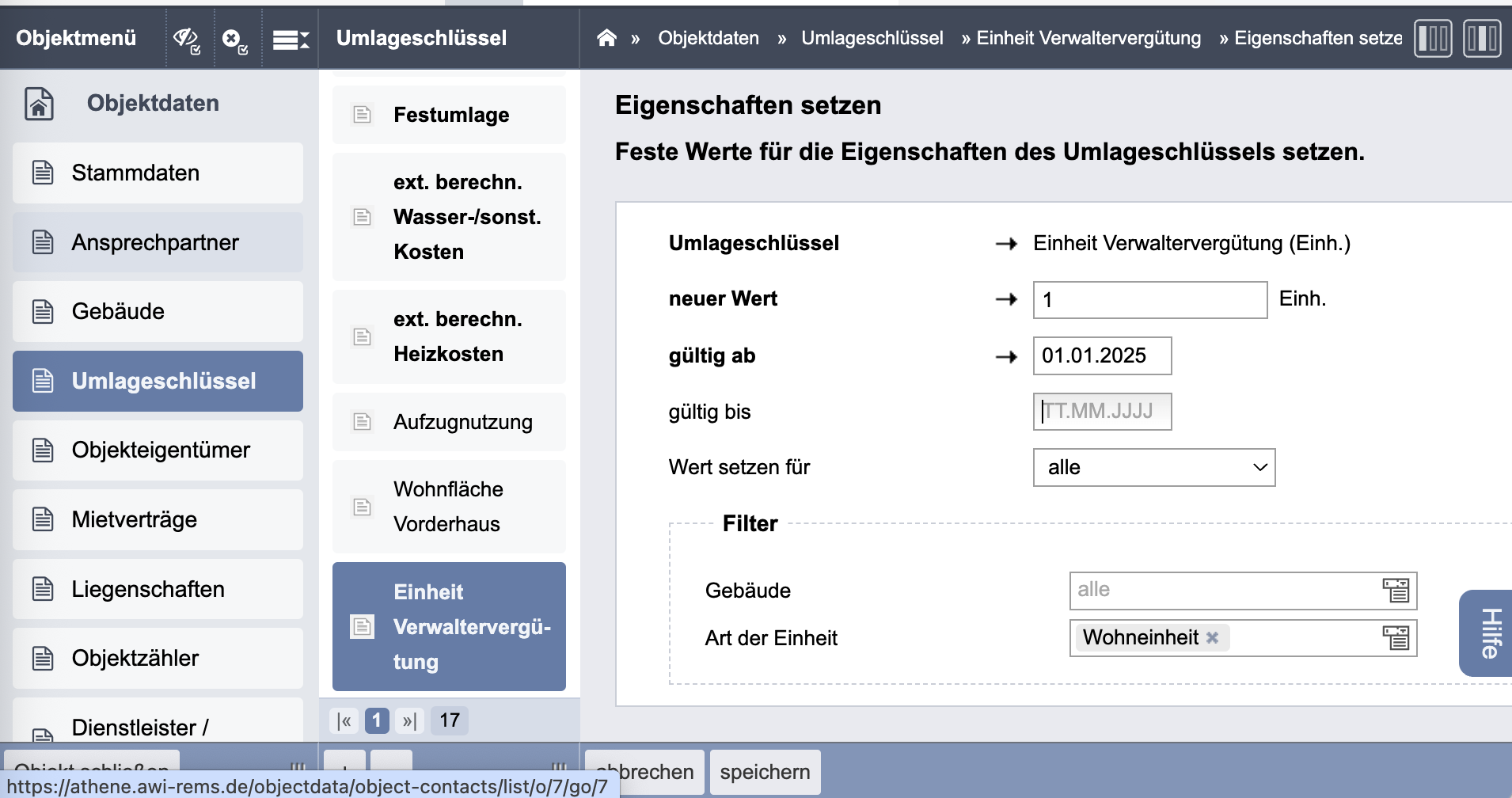Screen dimensions: 1512x798
Task: Click the Objektdaten house document icon
Action: point(39,103)
